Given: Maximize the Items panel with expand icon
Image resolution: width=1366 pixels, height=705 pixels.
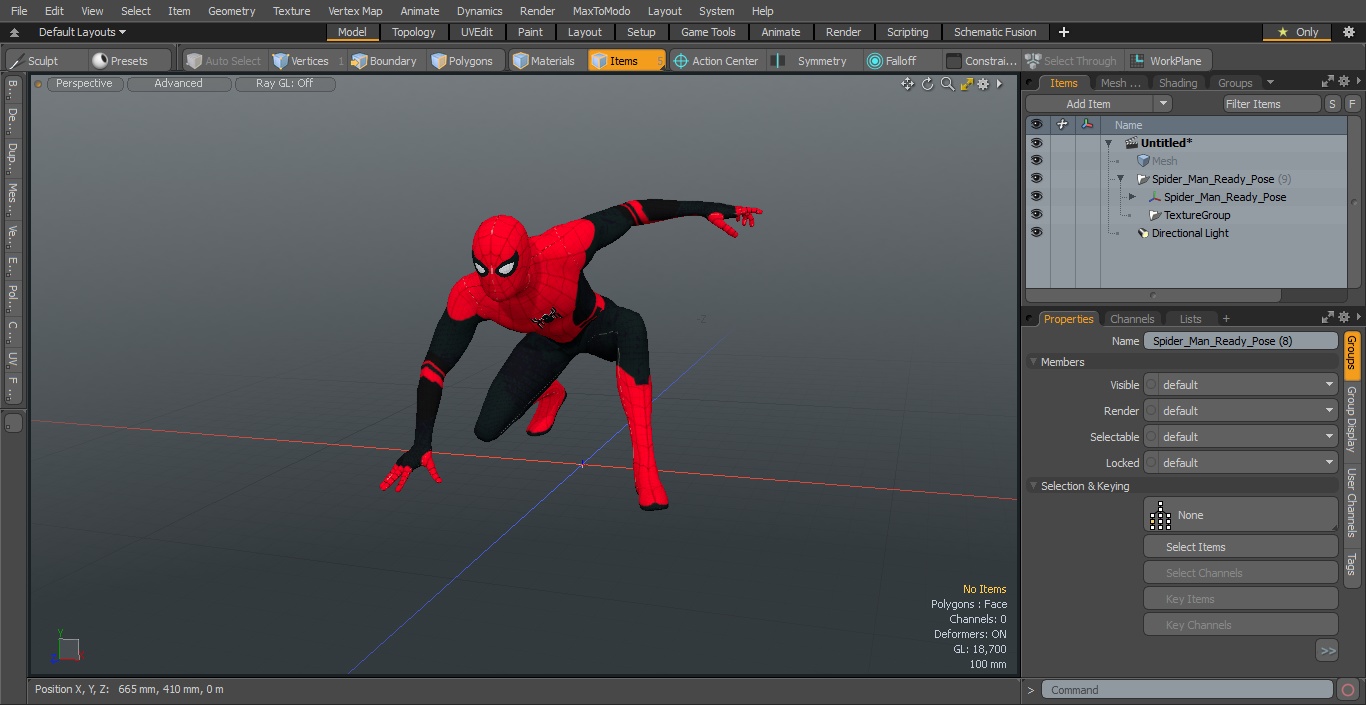Looking at the screenshot, I should (x=1328, y=82).
